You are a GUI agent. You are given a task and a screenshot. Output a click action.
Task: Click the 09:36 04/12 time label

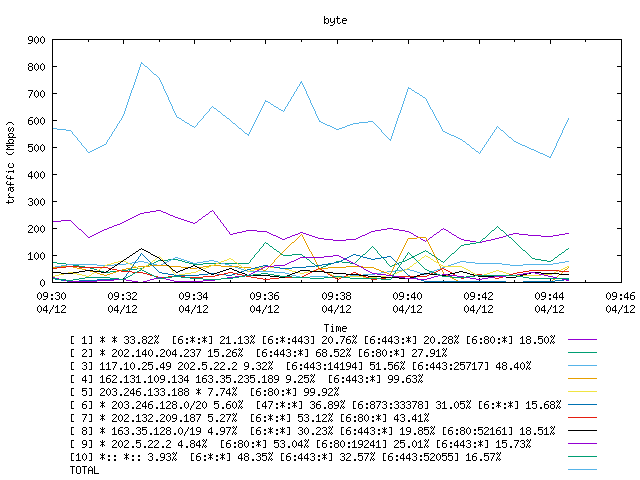264,302
